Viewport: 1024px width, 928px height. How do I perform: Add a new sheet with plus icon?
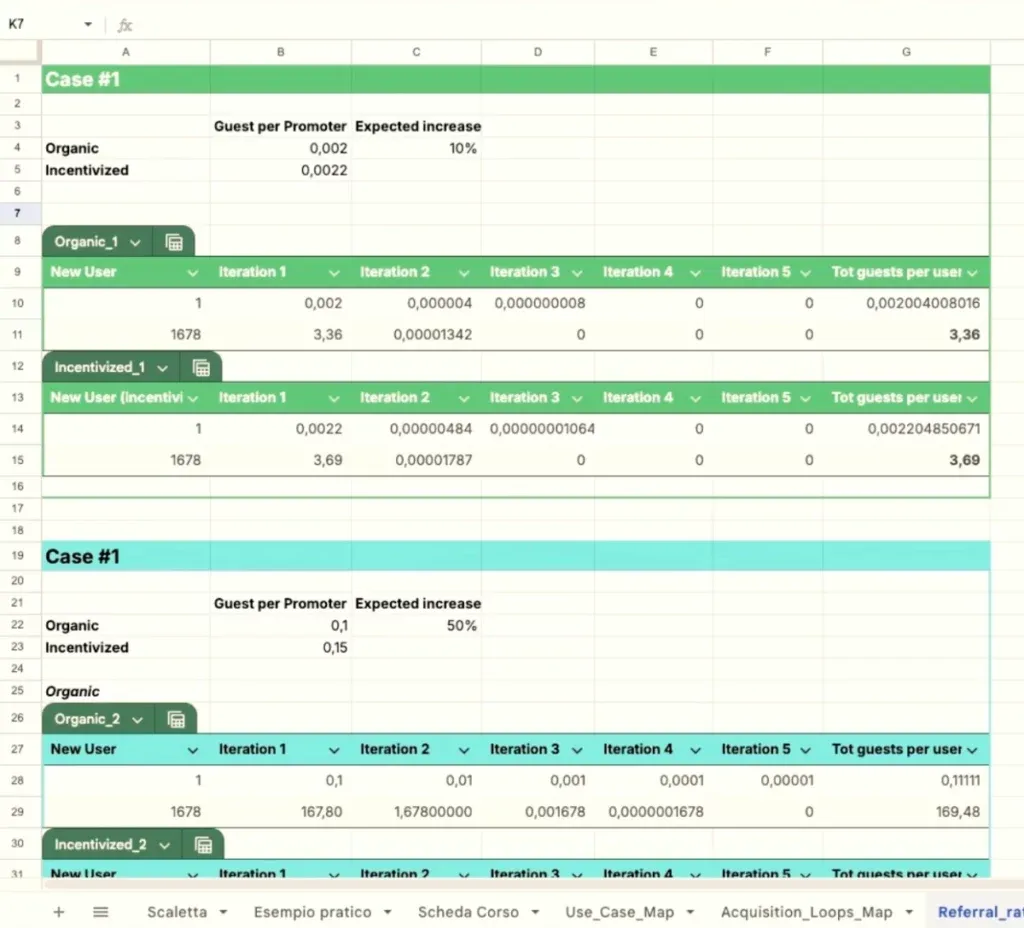[x=59, y=912]
